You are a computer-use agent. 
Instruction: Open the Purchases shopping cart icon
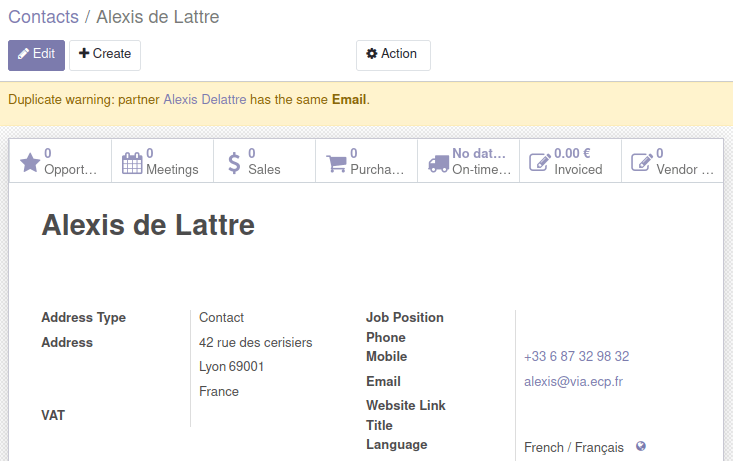(336, 163)
